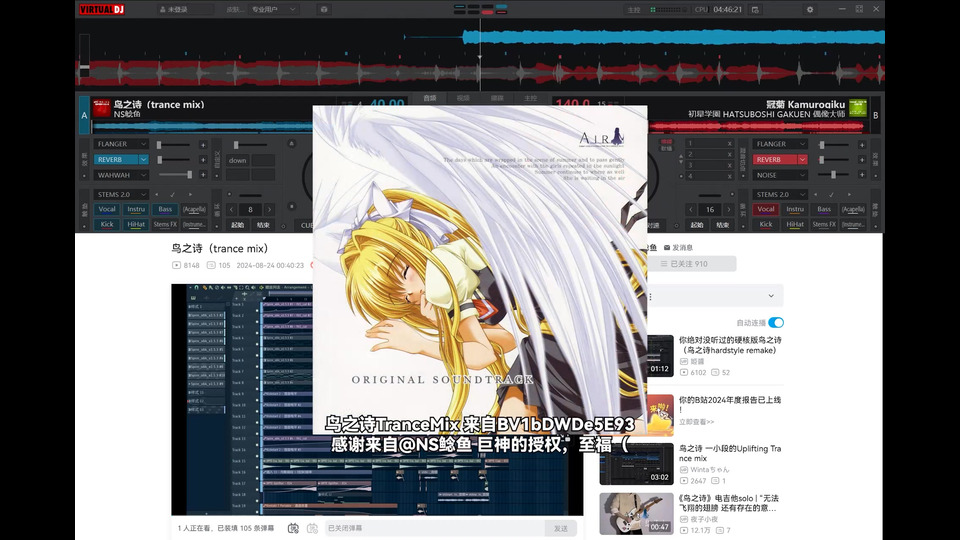960x540 pixels.
Task: Select deck B letter tab
Action: 876,115
